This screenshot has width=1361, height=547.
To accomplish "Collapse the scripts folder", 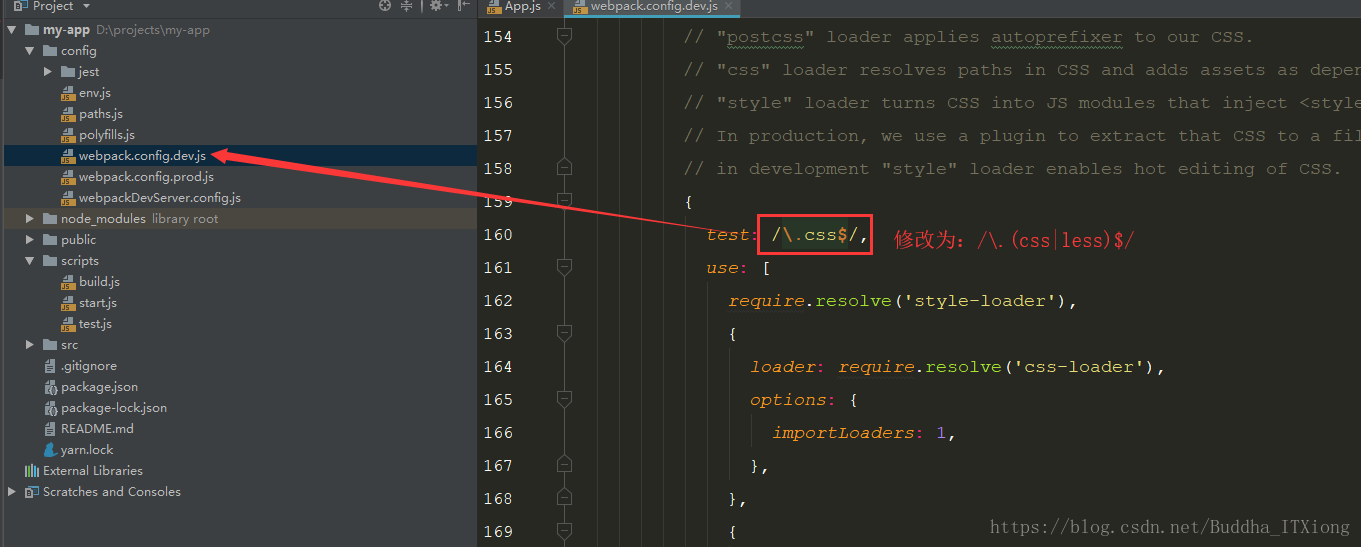I will click(x=30, y=261).
